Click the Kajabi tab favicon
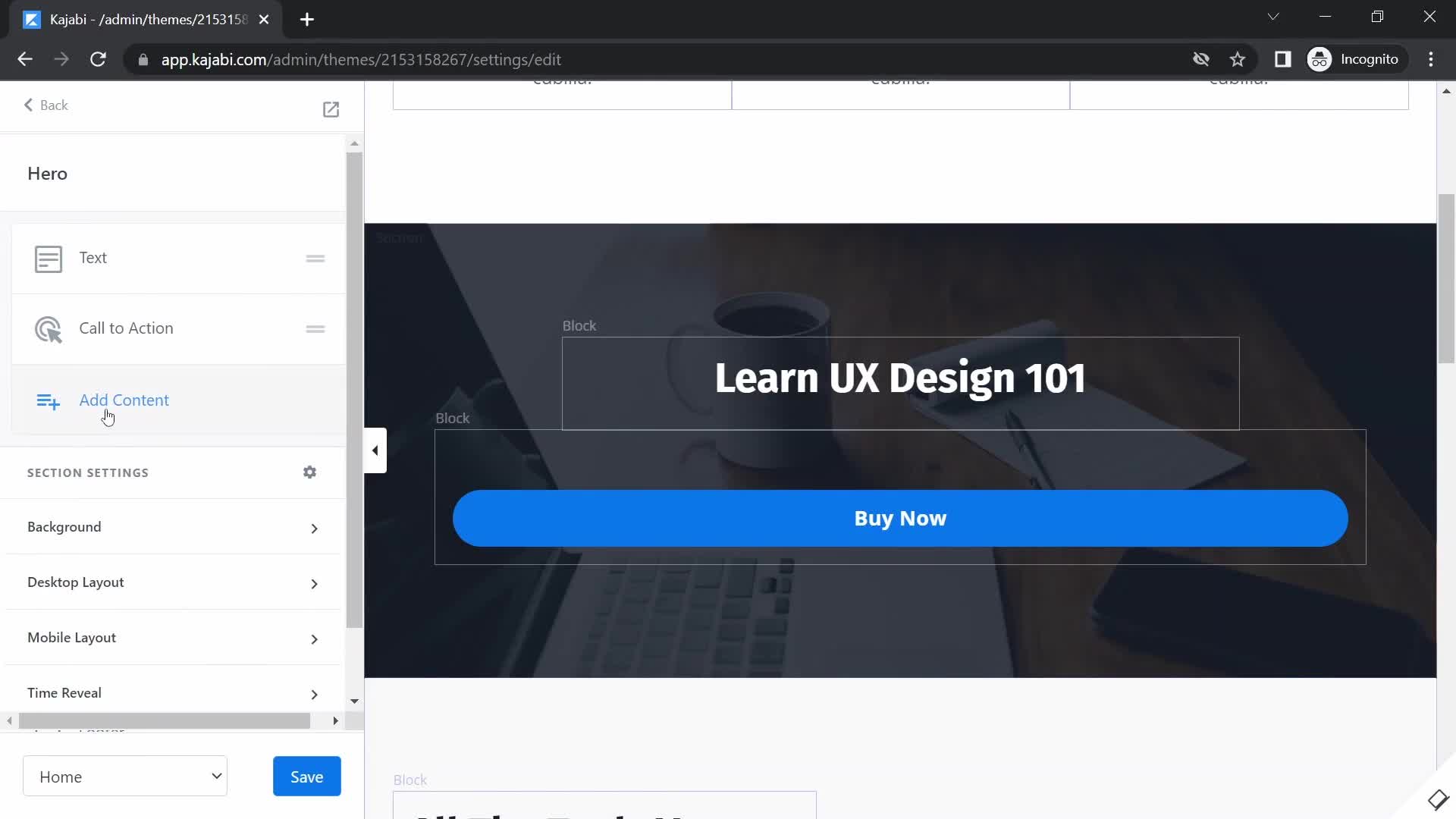 32,20
